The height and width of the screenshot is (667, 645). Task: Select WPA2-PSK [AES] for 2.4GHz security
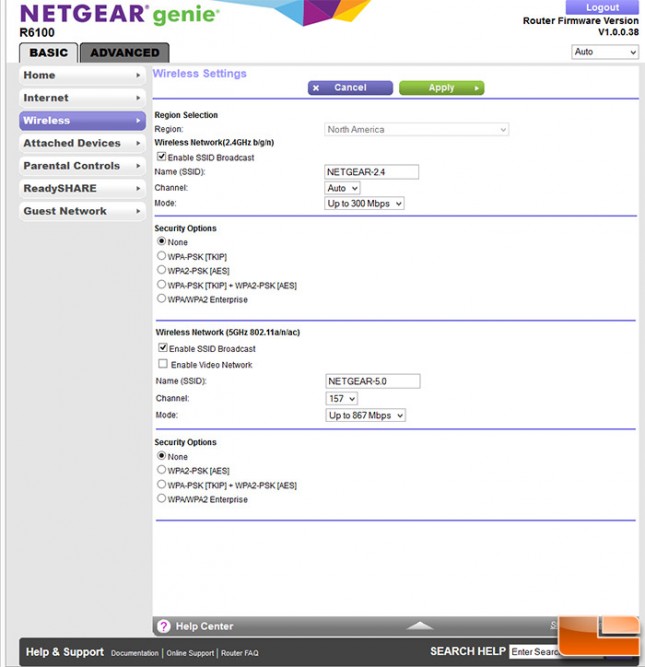(161, 270)
